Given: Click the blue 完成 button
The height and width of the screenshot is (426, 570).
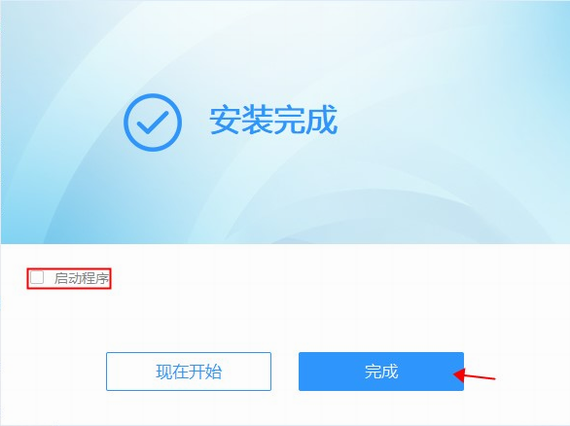Looking at the screenshot, I should 381,371.
